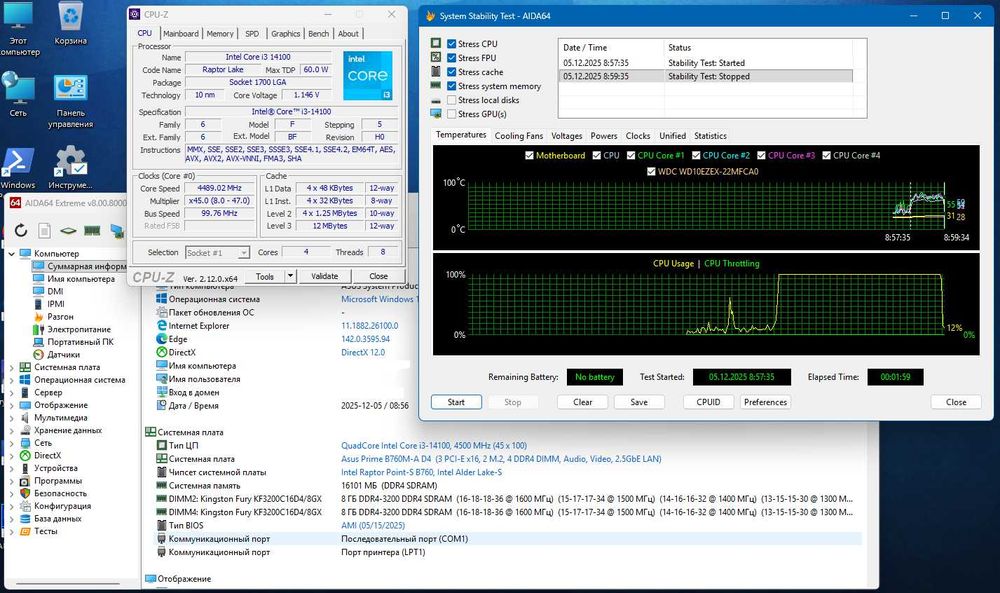The width and height of the screenshot is (1000, 593).
Task: Uncheck the Stress CPU checkbox
Action: pyautogui.click(x=452, y=43)
